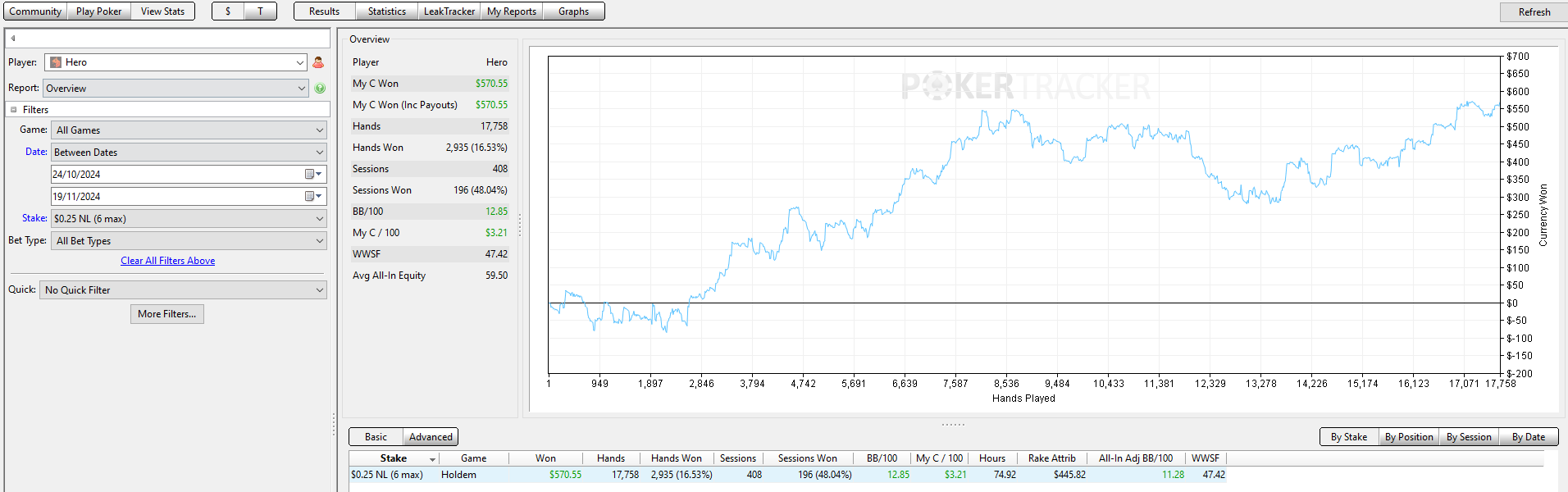The width and height of the screenshot is (1568, 492).
Task: Open the Results tab
Action: coord(325,11)
